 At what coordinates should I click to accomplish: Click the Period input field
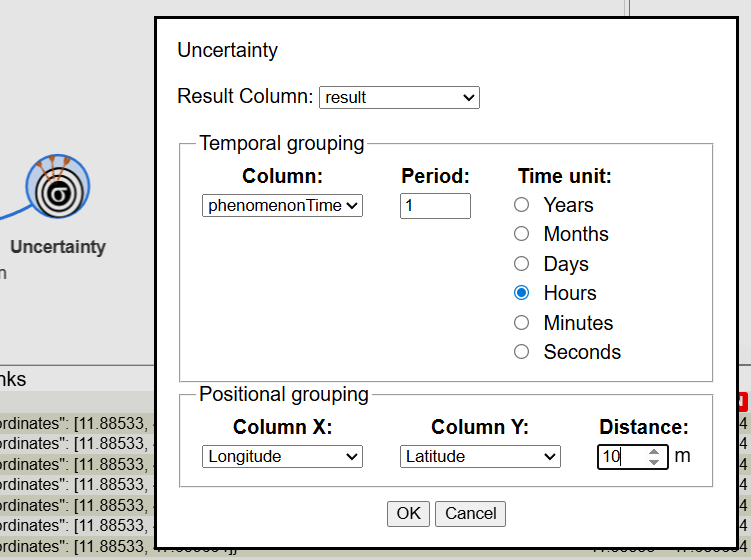pyautogui.click(x=434, y=206)
